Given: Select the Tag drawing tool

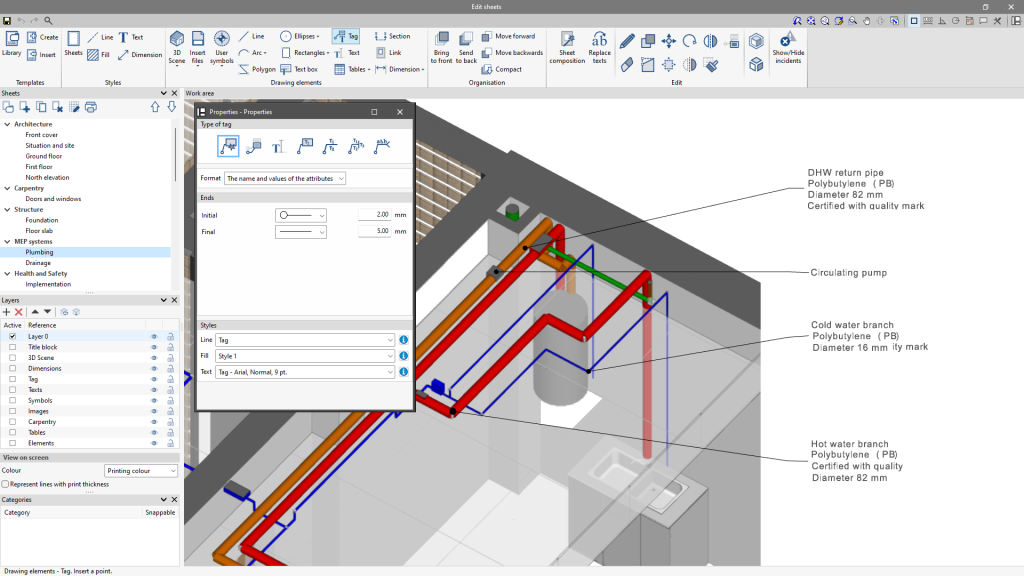Looking at the screenshot, I should click(x=345, y=37).
